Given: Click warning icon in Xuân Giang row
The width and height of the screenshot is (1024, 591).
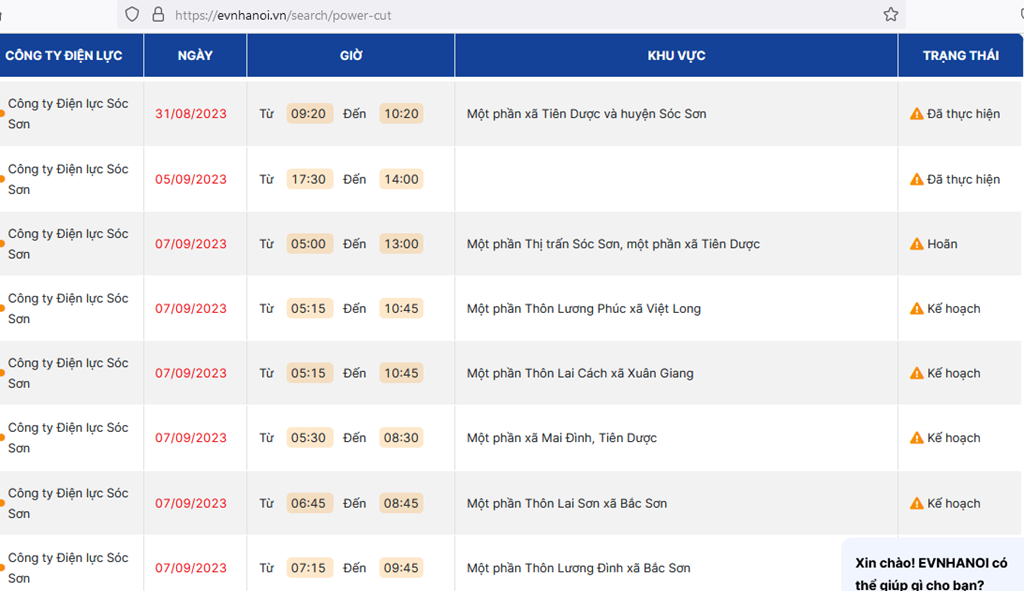Looking at the screenshot, I should tap(916, 374).
